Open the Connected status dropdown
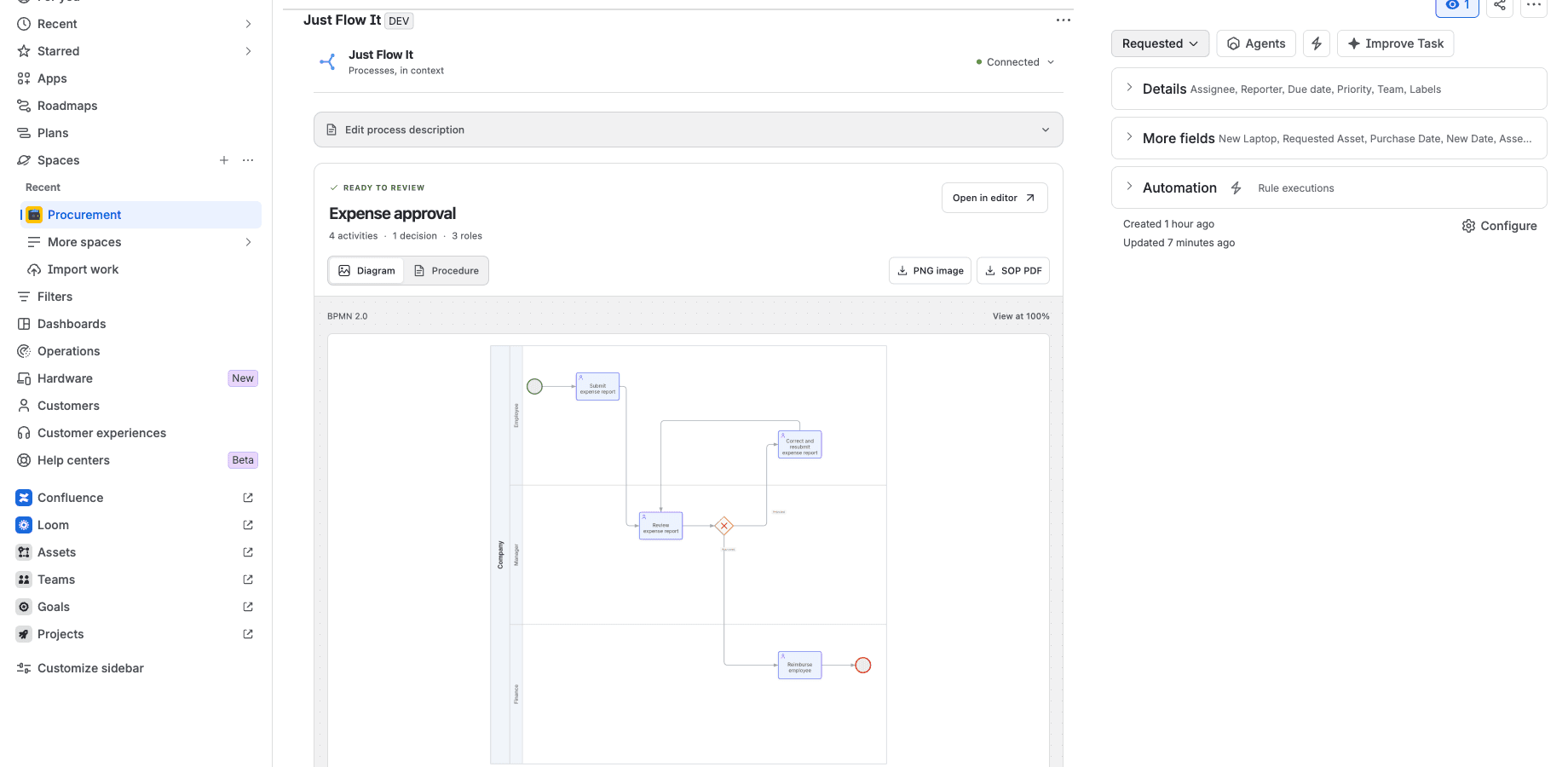The width and height of the screenshot is (1568, 767). (x=1015, y=62)
